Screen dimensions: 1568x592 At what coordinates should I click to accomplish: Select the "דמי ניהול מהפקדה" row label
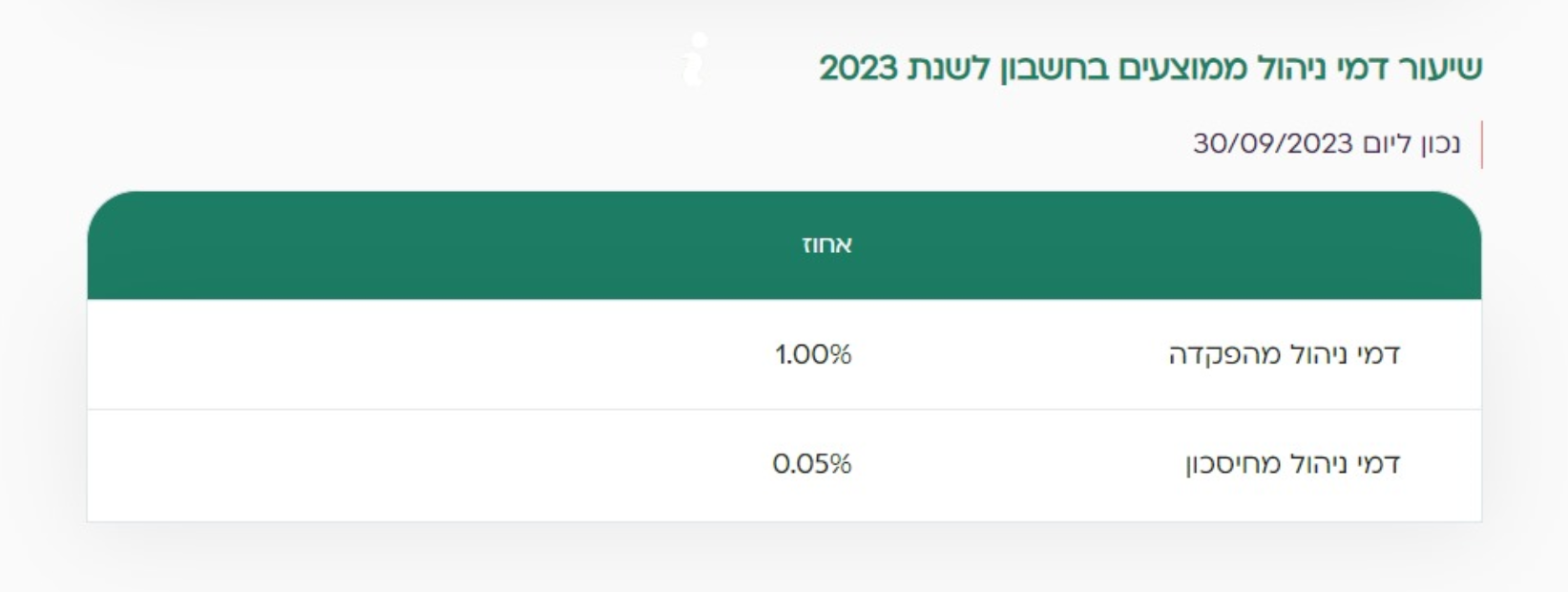[x=1284, y=354]
